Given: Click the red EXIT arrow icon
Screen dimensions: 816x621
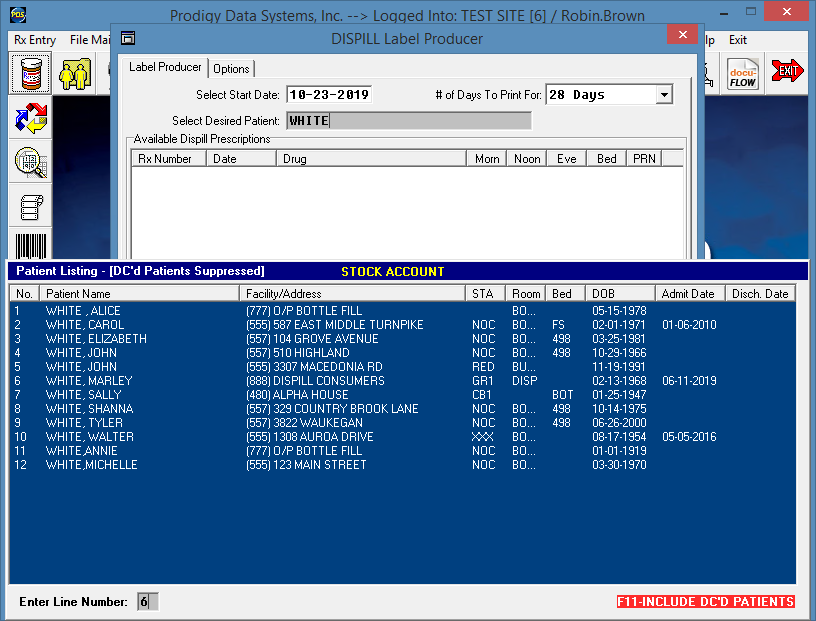Looking at the screenshot, I should [x=788, y=73].
